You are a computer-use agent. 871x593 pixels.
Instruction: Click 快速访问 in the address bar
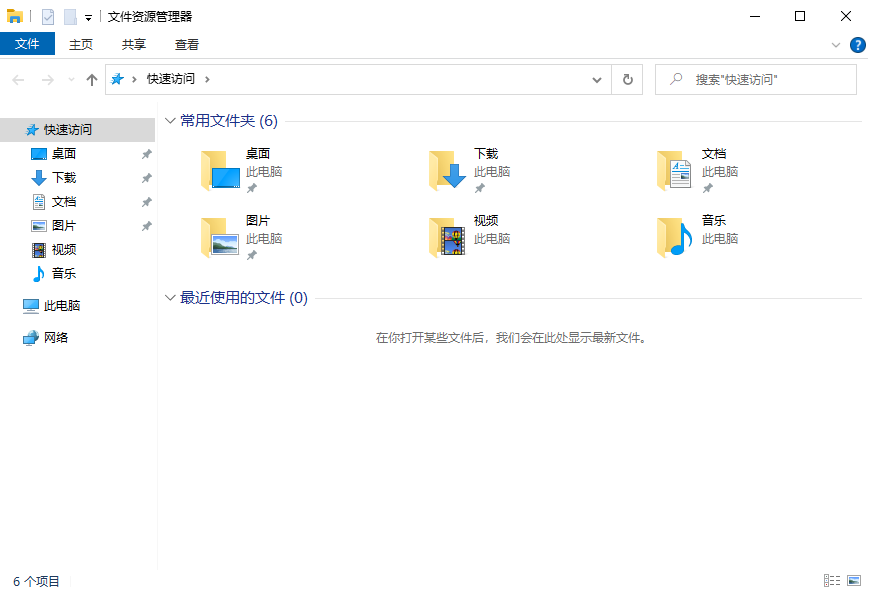click(171, 79)
